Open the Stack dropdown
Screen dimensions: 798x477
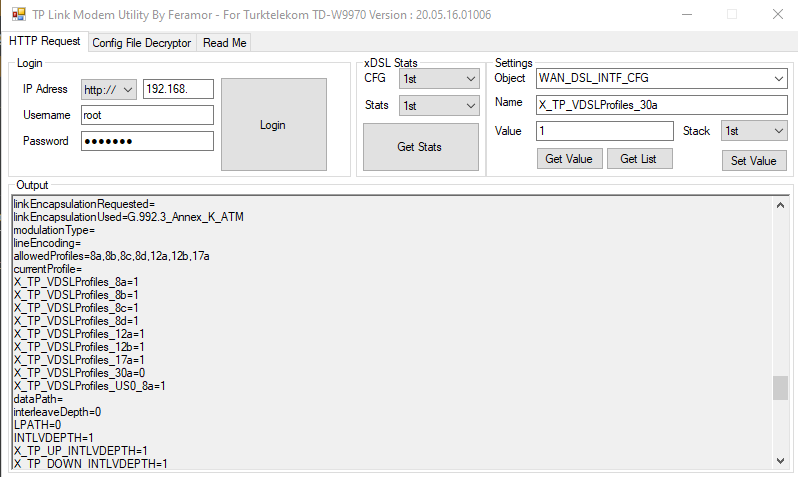(754, 131)
